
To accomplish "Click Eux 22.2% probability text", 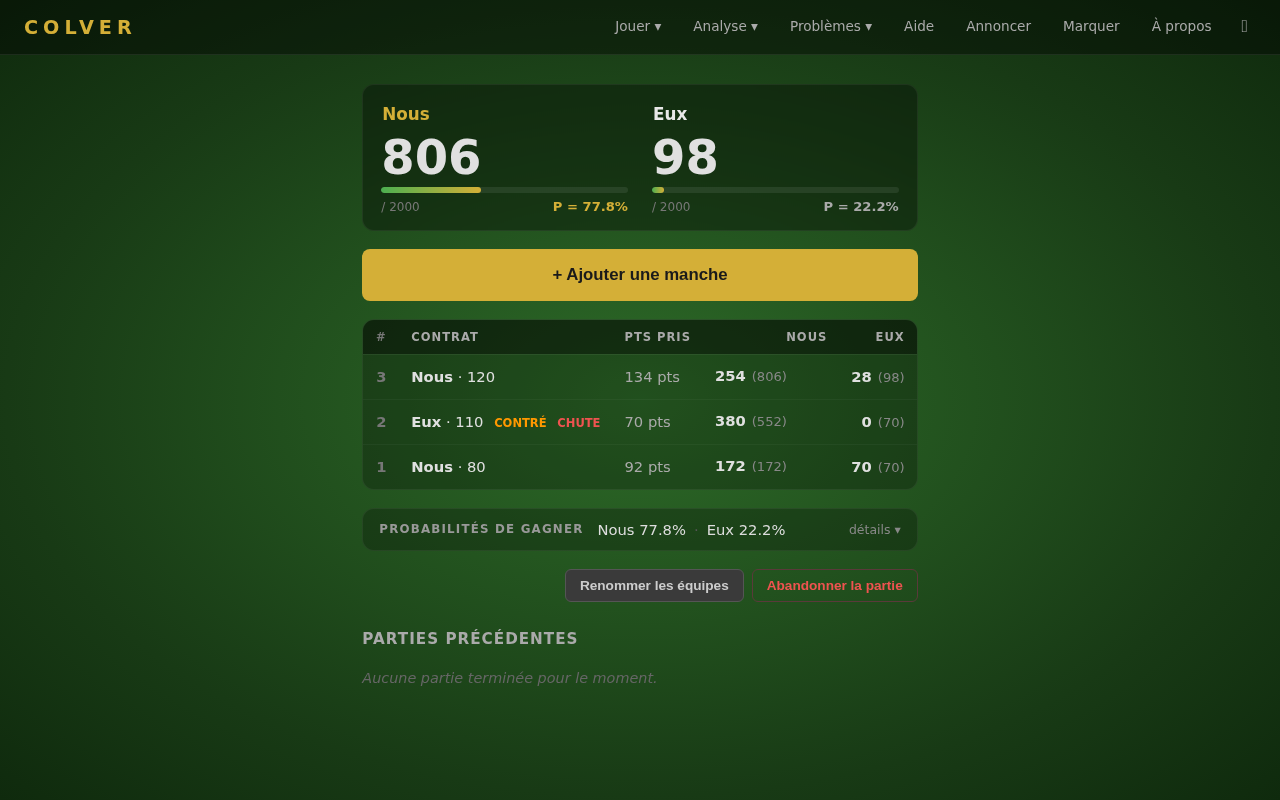I will click(746, 530).
